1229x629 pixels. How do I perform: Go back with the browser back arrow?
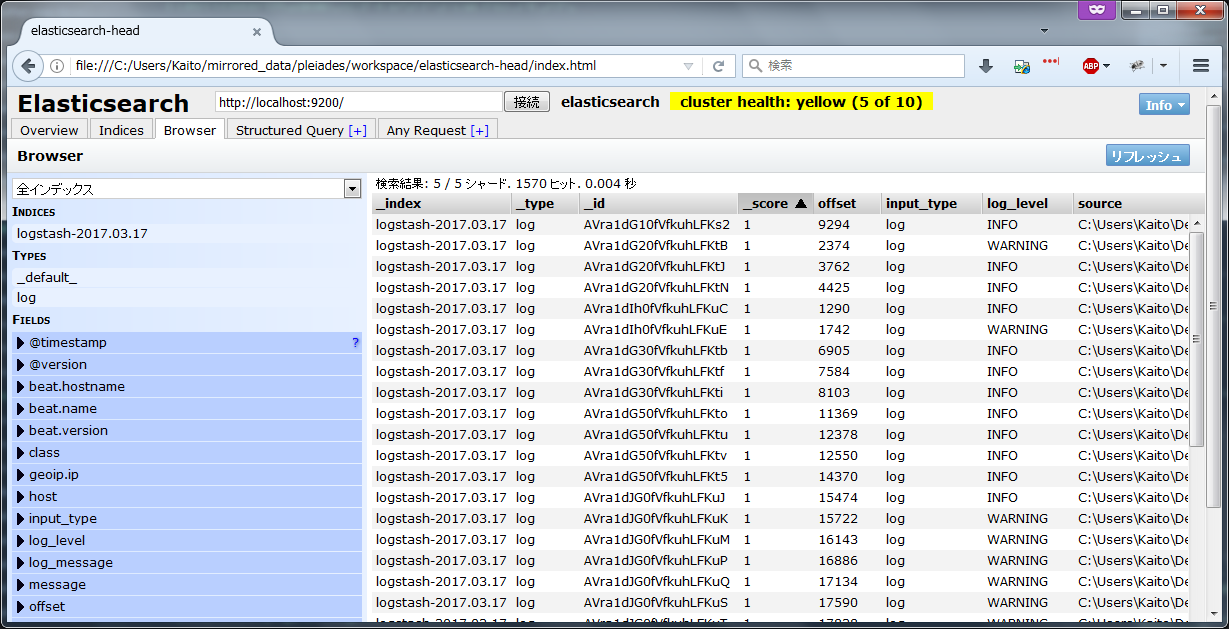[x=28, y=66]
